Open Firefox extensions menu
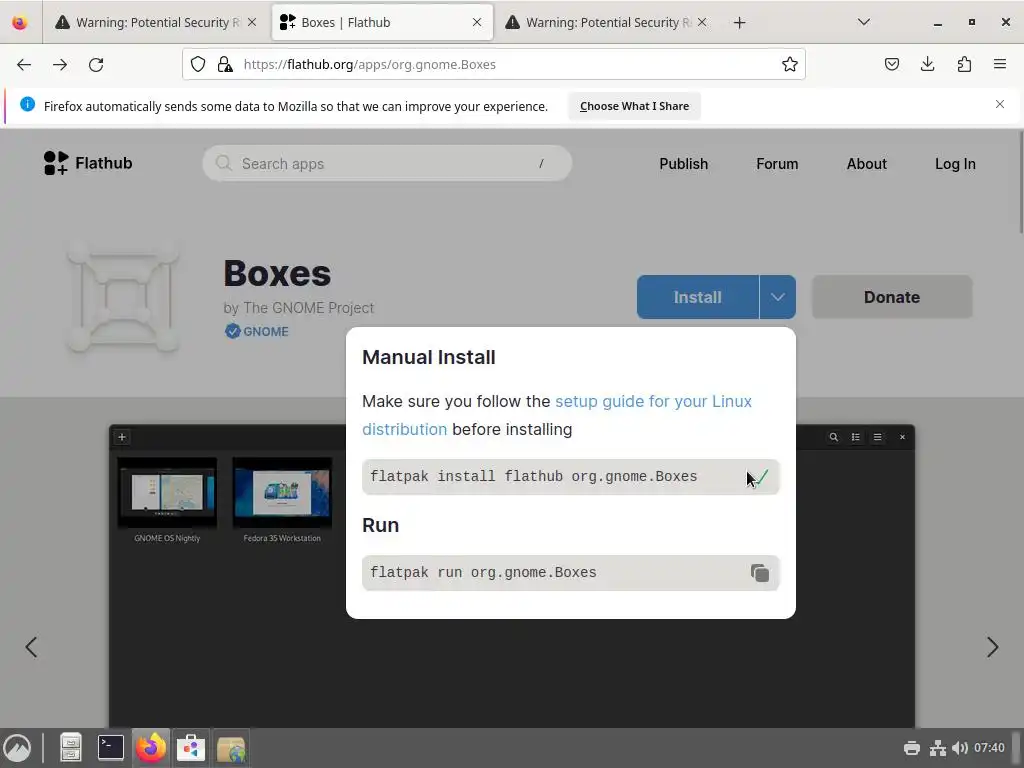The height and width of the screenshot is (768, 1024). (x=964, y=64)
